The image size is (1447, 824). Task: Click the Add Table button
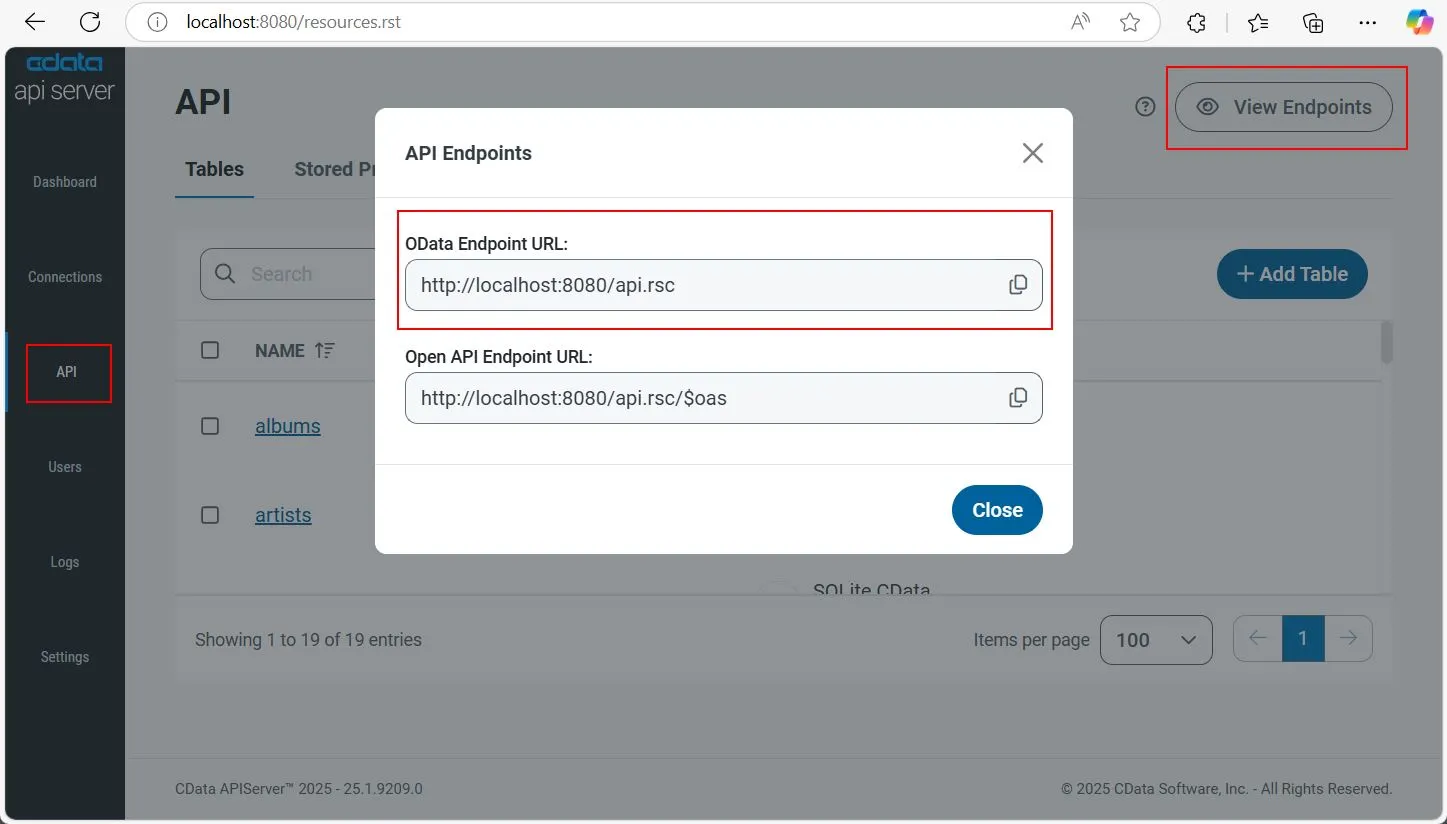tap(1292, 273)
